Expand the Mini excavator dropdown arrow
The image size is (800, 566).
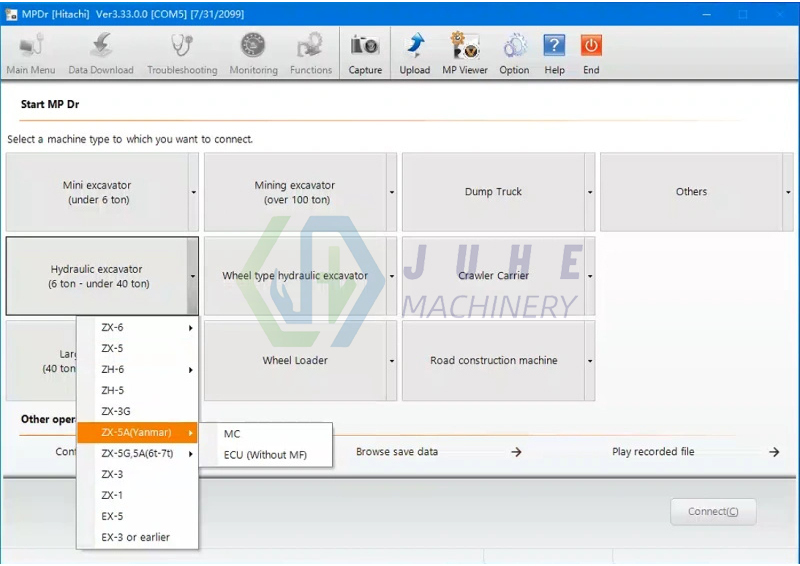(x=193, y=193)
